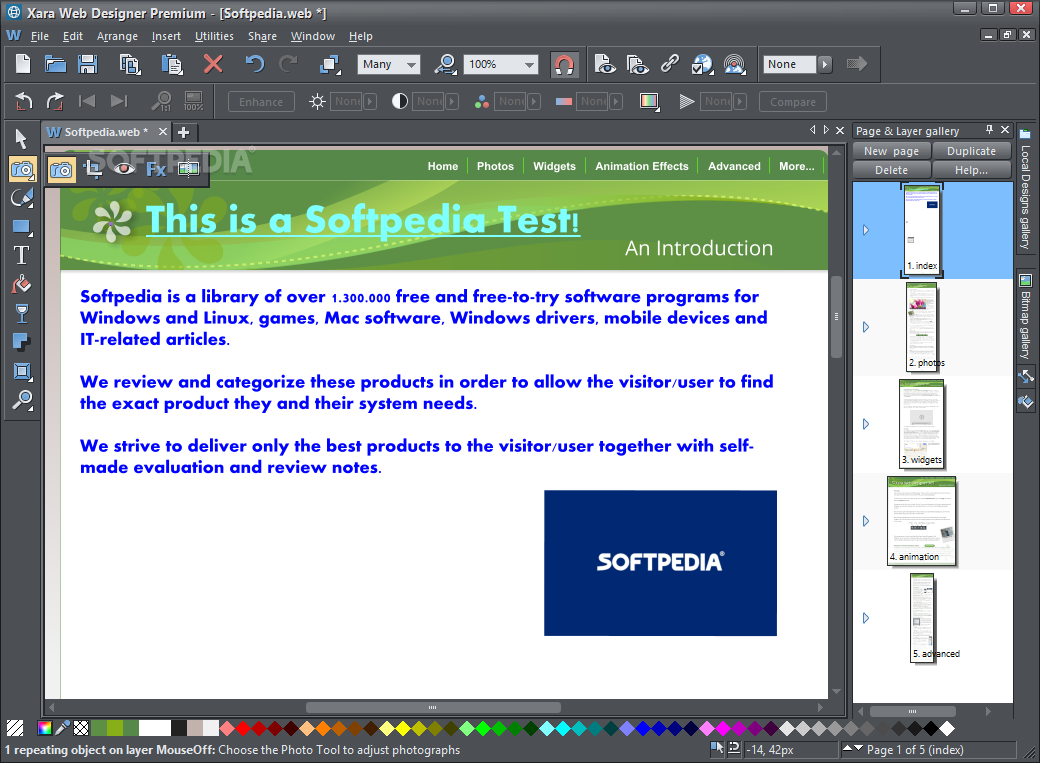
Task: Click the Help... button in gallery
Action: (971, 170)
